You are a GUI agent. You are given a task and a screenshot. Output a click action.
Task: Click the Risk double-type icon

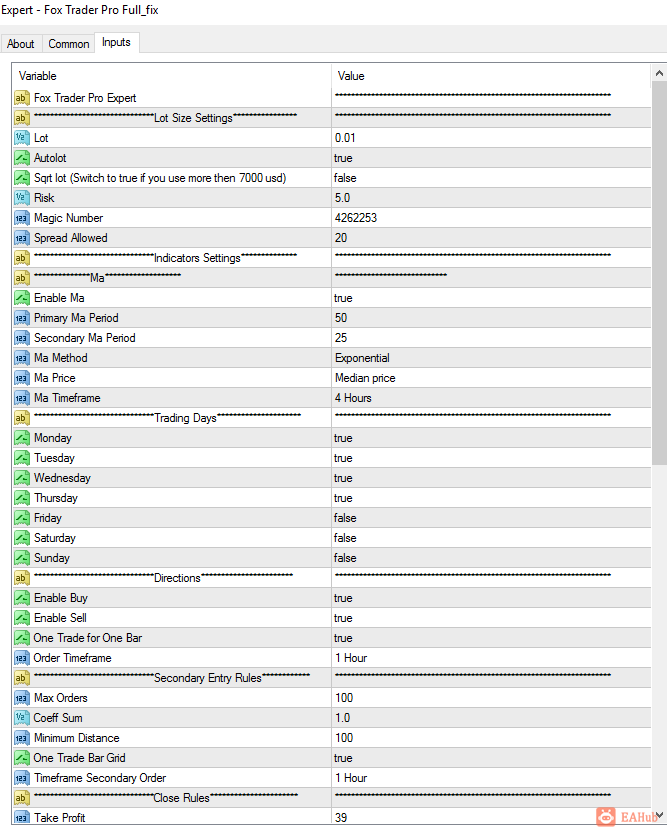coord(22,198)
